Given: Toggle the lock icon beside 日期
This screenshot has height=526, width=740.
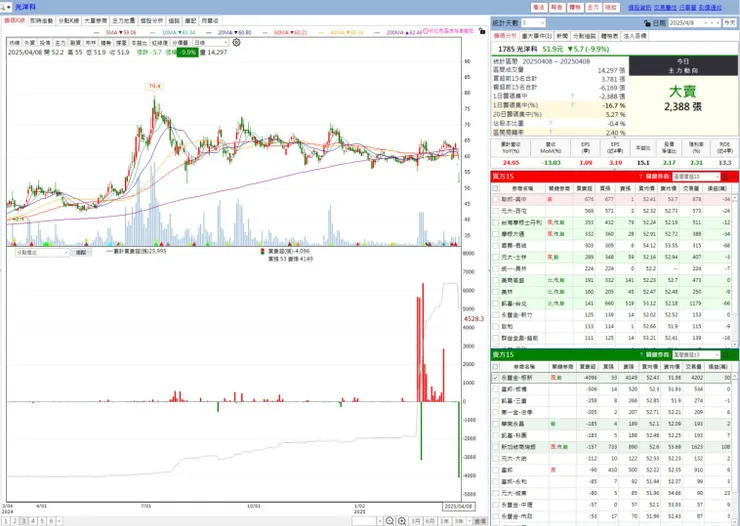Looking at the screenshot, I should [648, 23].
